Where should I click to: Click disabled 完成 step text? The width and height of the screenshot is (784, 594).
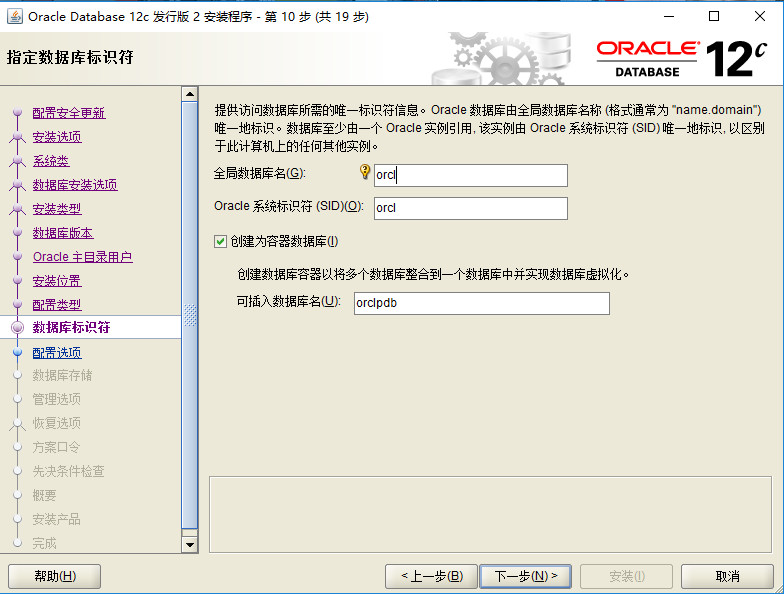[x=44, y=544]
